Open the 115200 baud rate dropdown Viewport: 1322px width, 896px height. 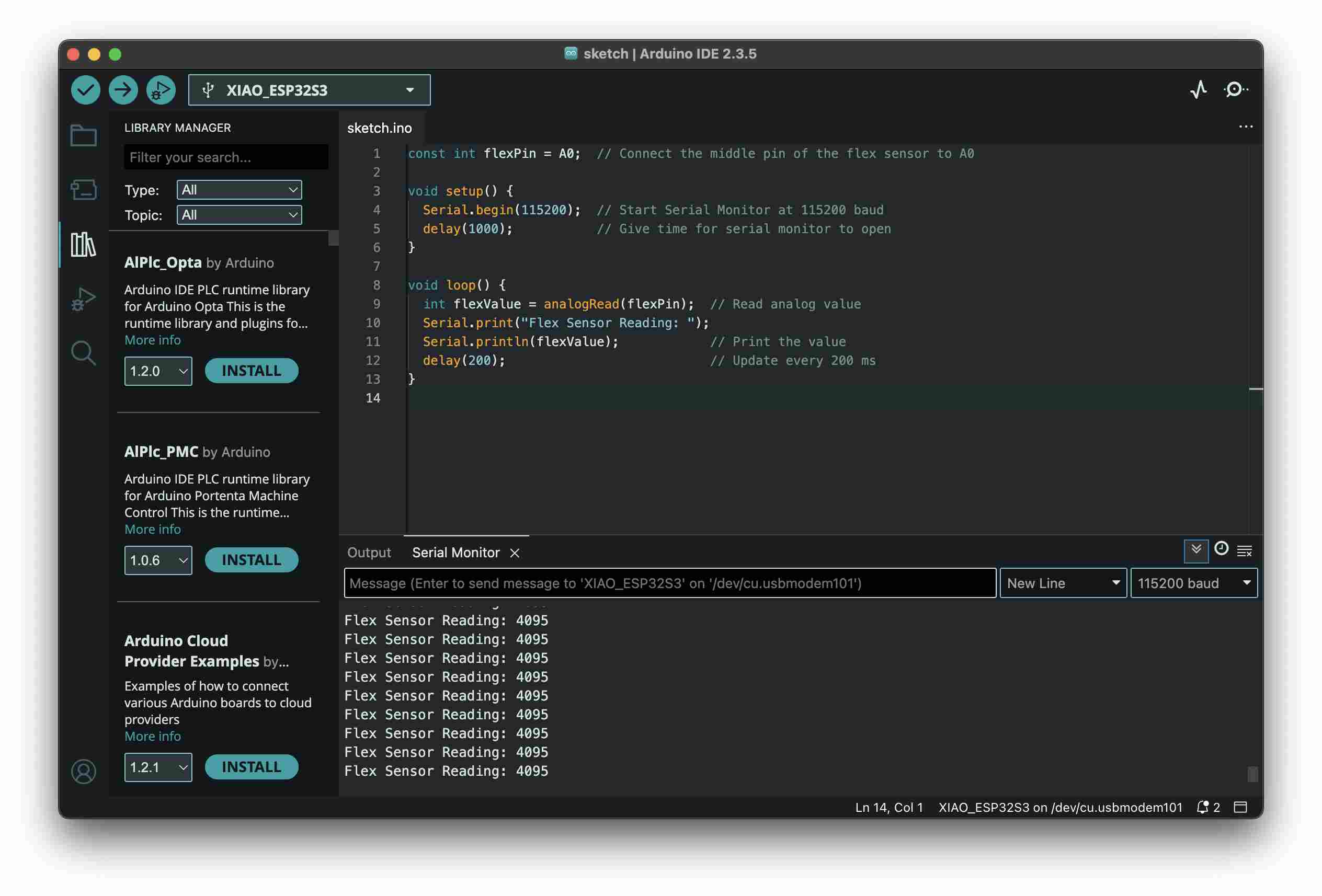[x=1193, y=583]
